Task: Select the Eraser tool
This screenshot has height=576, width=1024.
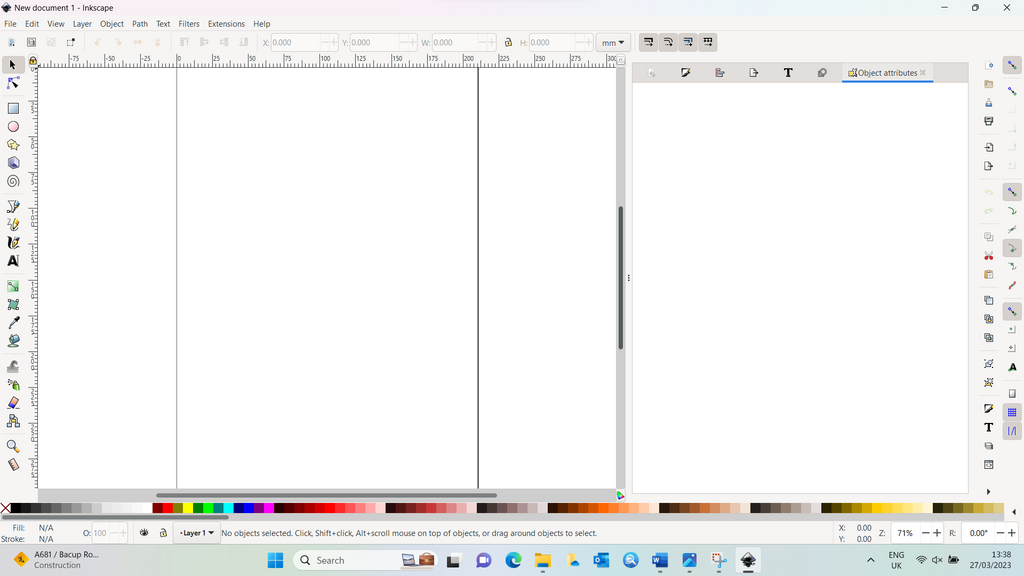Action: [x=13, y=403]
